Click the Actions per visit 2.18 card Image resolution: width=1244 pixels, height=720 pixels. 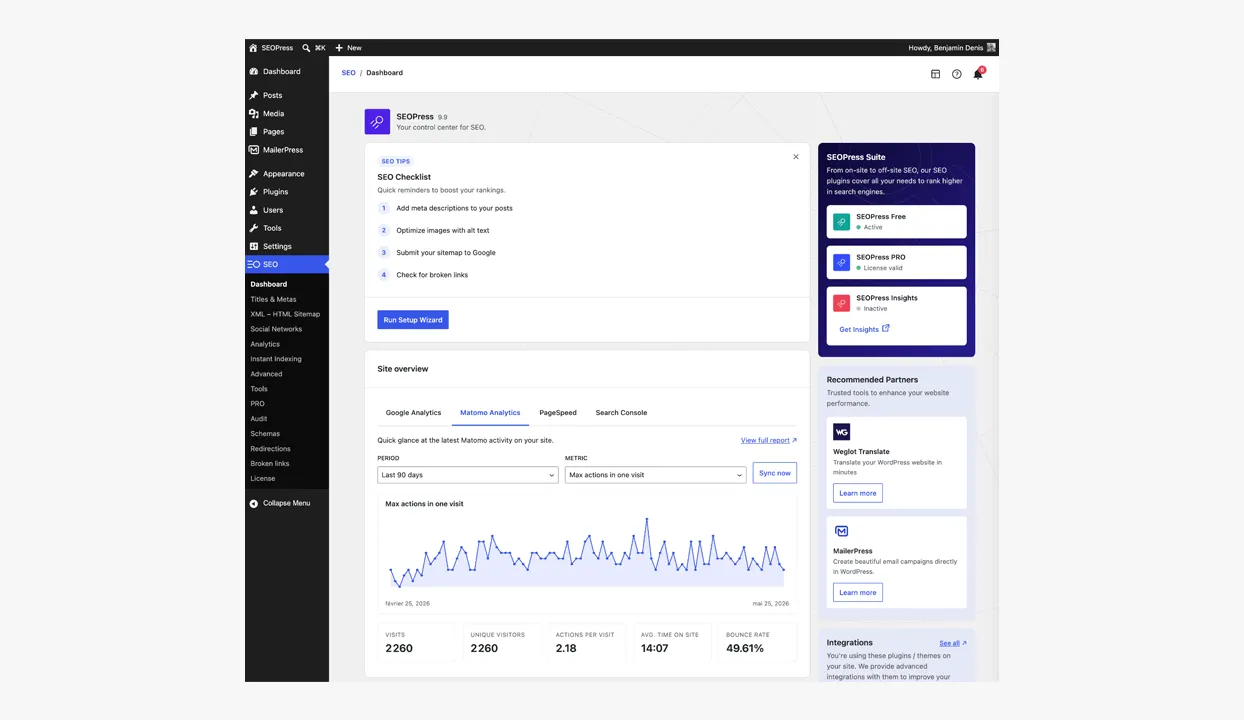[x=587, y=643]
